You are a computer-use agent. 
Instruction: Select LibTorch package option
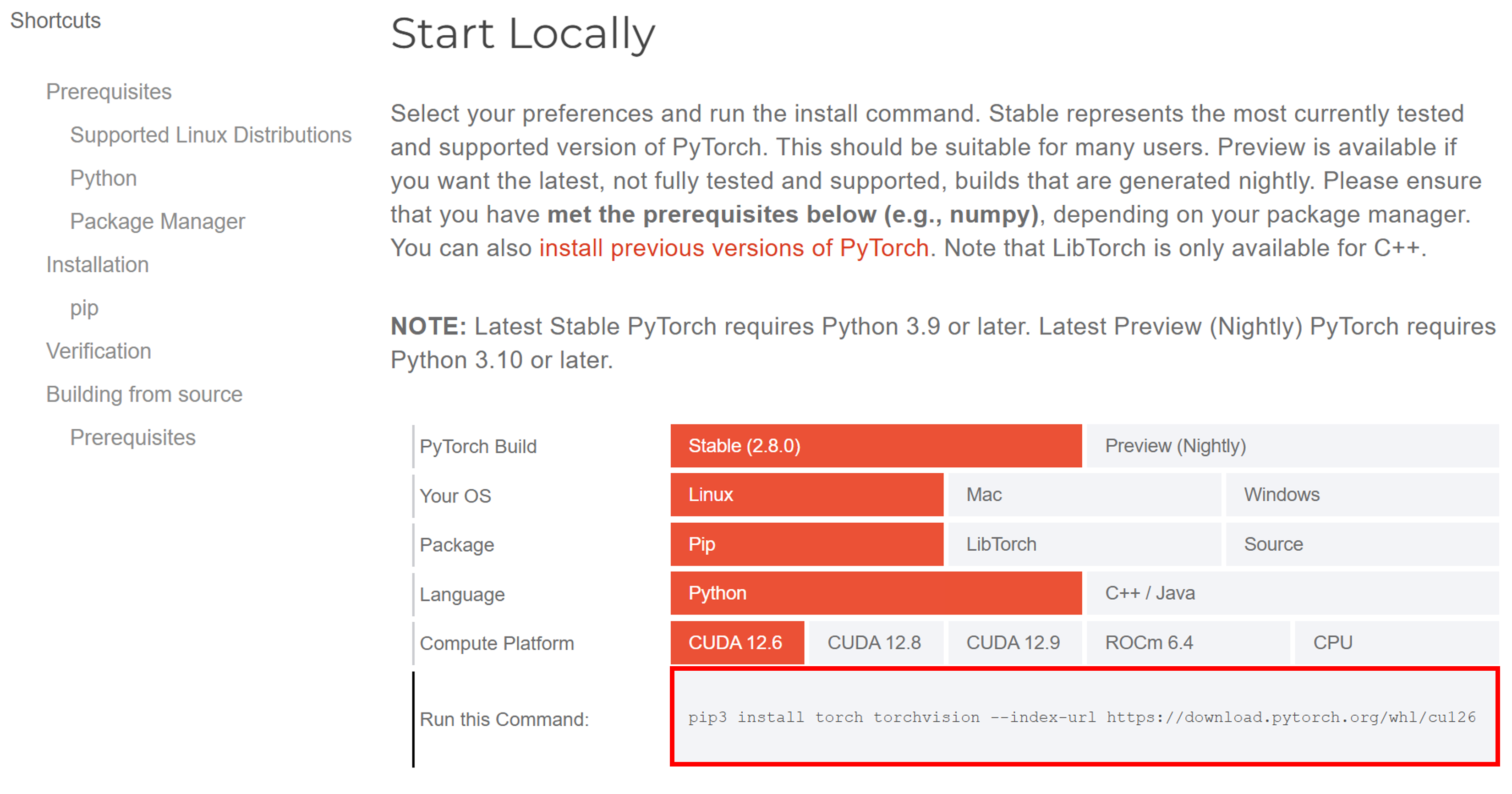point(1084,544)
